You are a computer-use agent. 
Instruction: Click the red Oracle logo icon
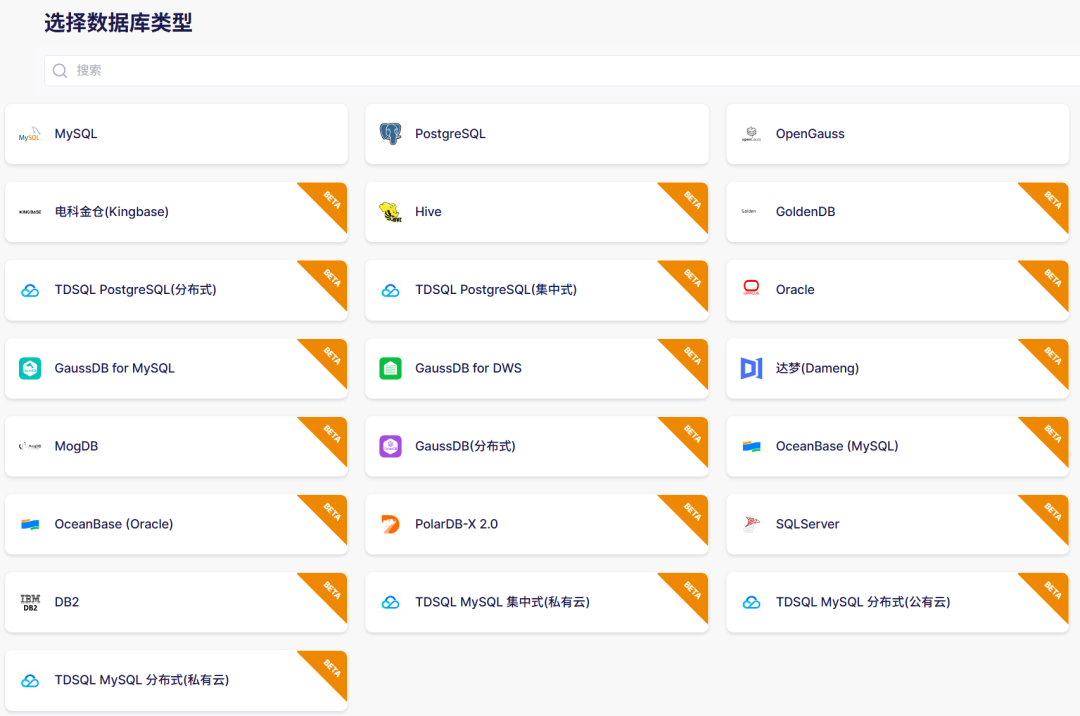[751, 288]
